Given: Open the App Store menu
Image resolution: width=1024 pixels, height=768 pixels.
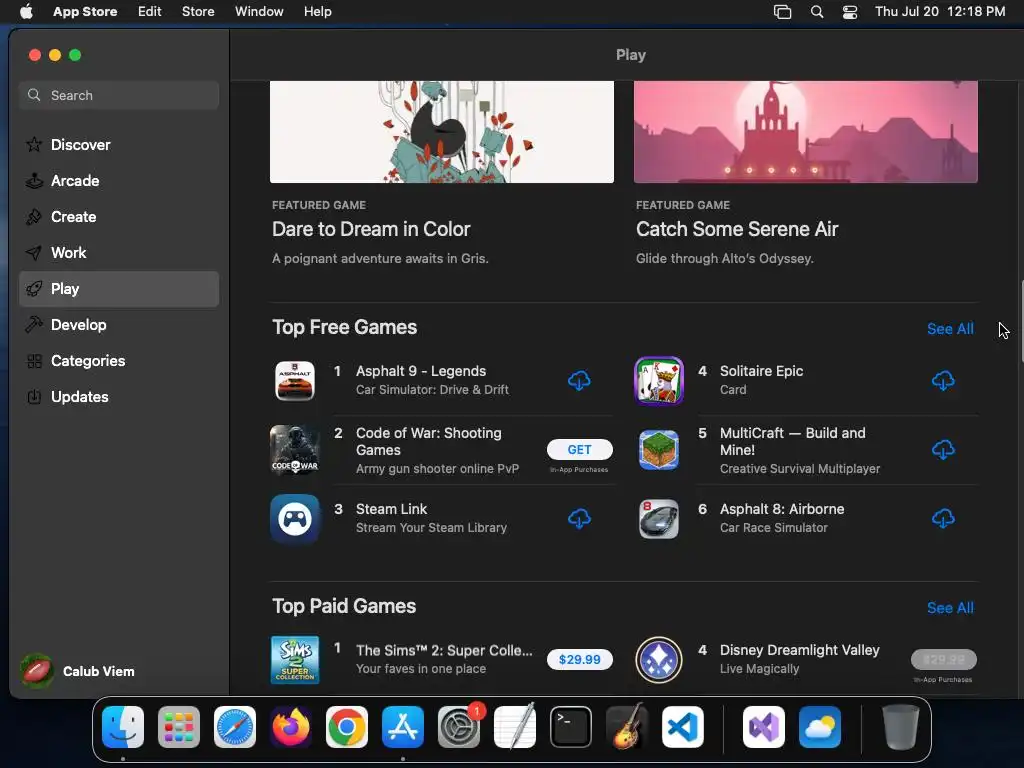Looking at the screenshot, I should [85, 12].
